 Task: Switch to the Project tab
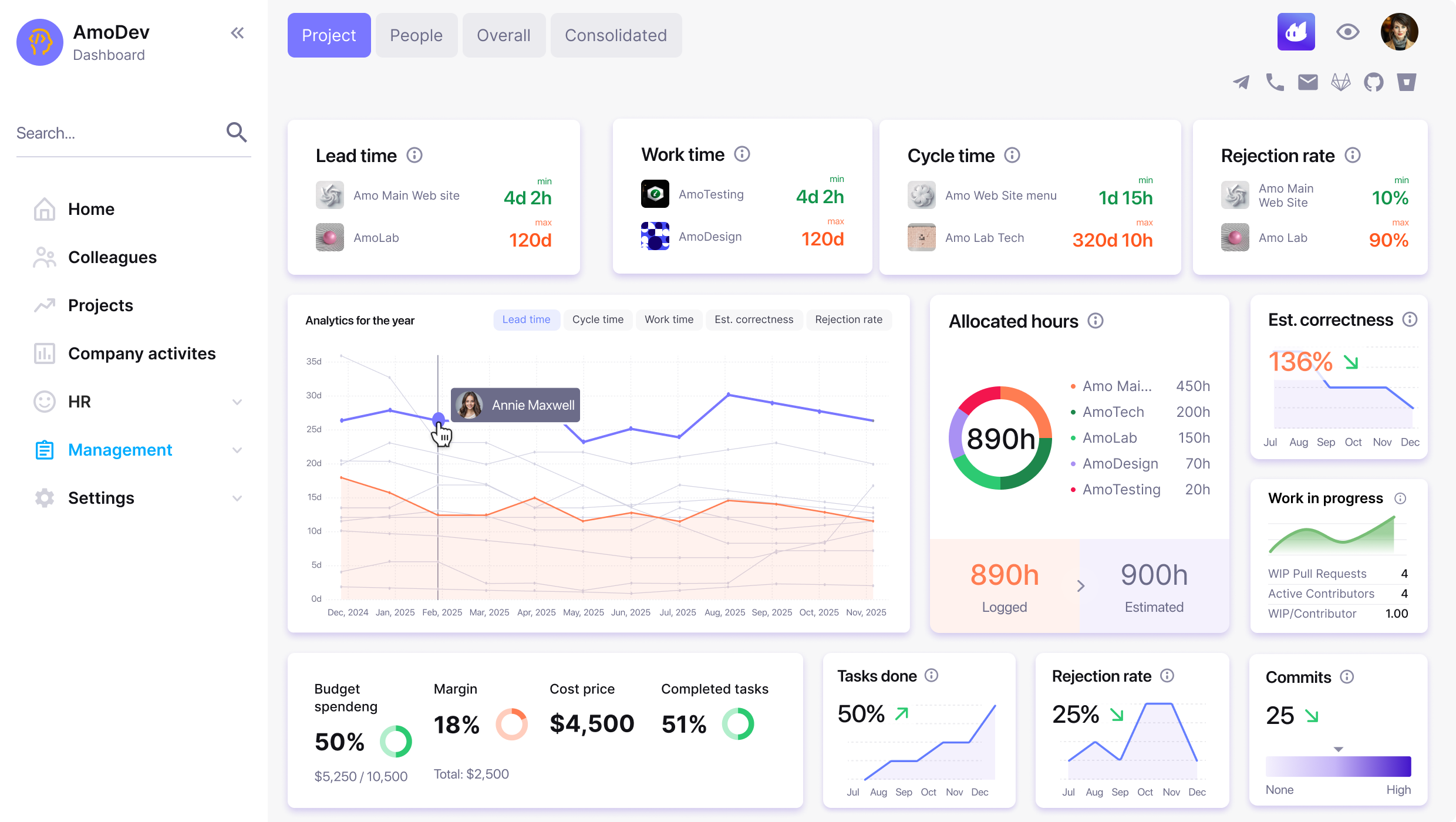(329, 35)
